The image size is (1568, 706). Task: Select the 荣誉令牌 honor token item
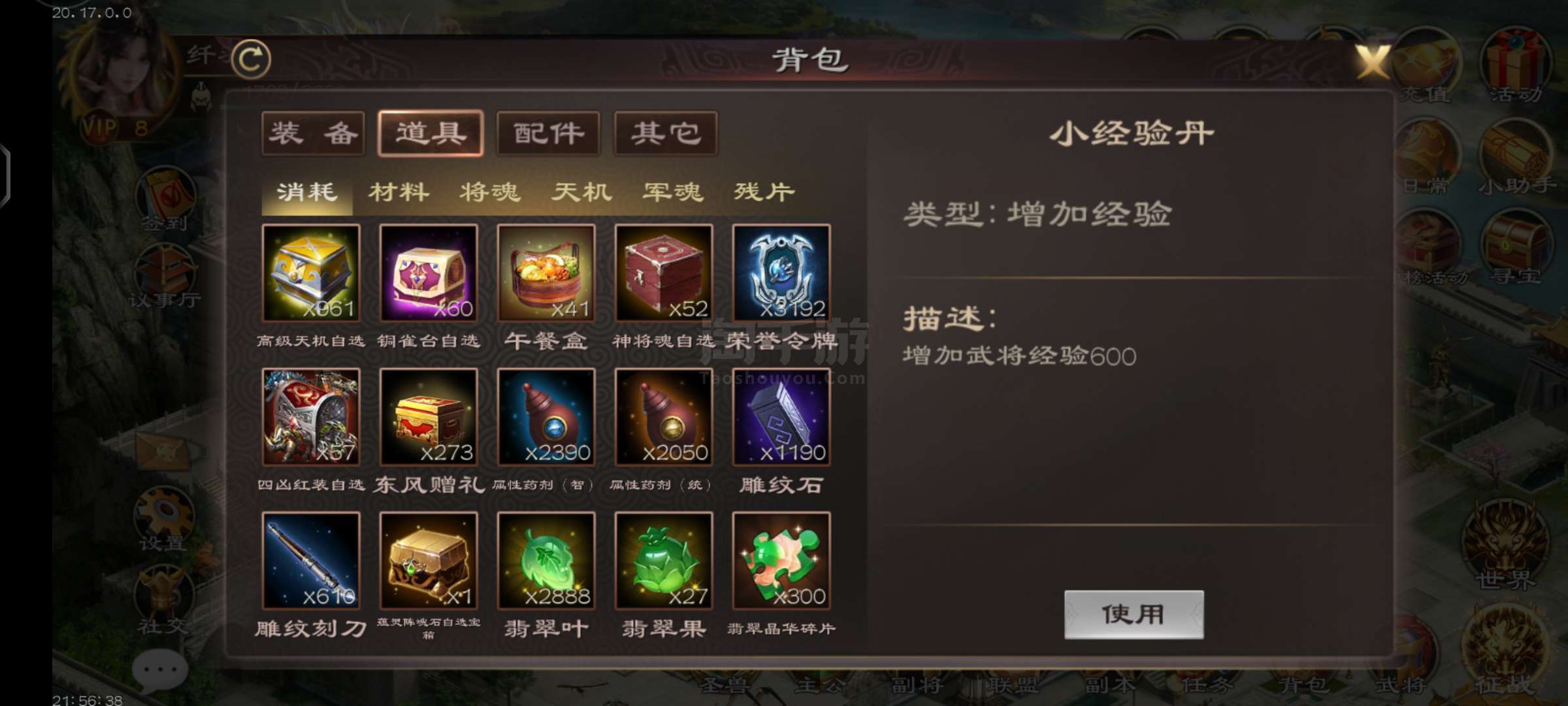pyautogui.click(x=781, y=273)
